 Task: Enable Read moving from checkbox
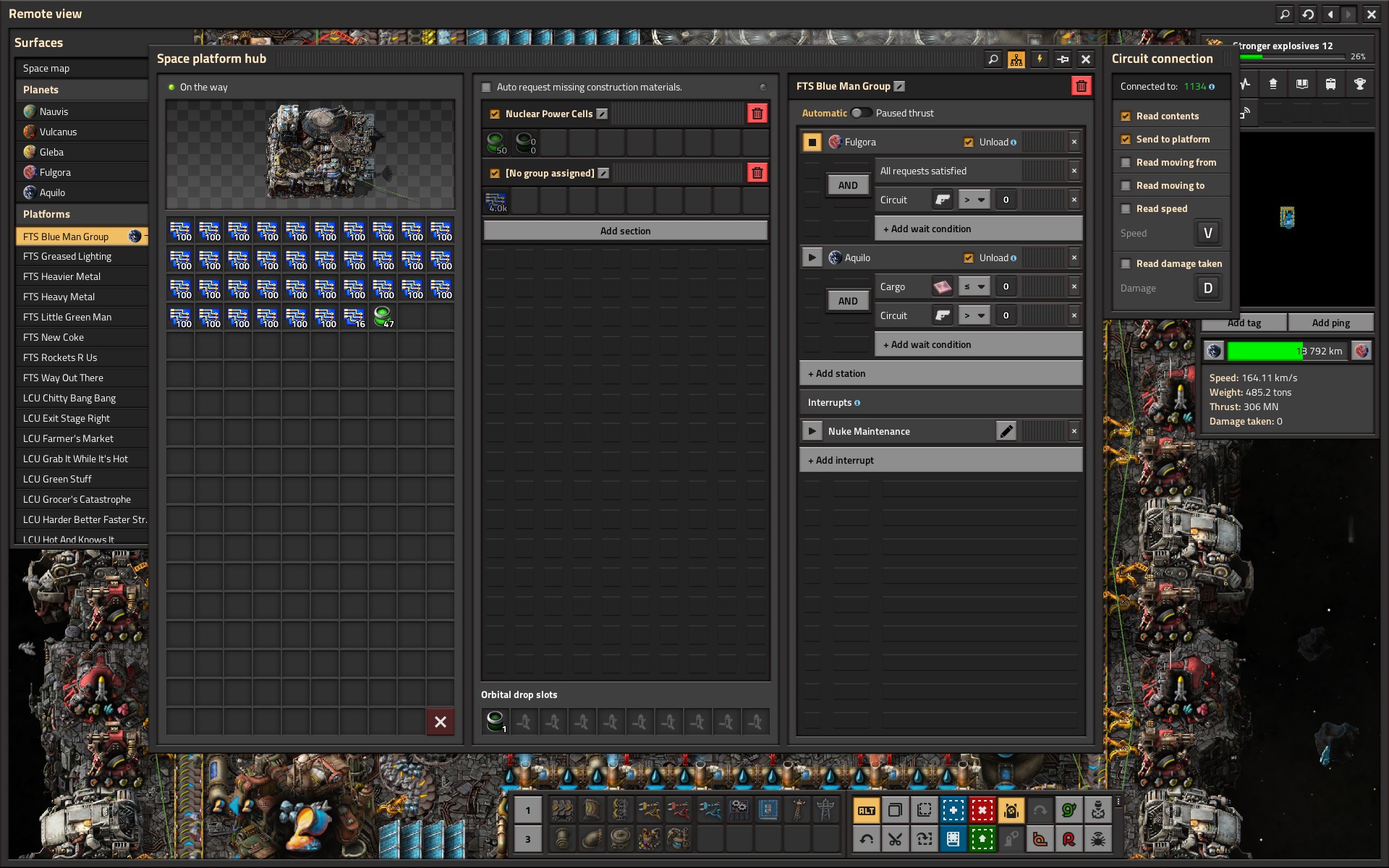click(x=1126, y=163)
